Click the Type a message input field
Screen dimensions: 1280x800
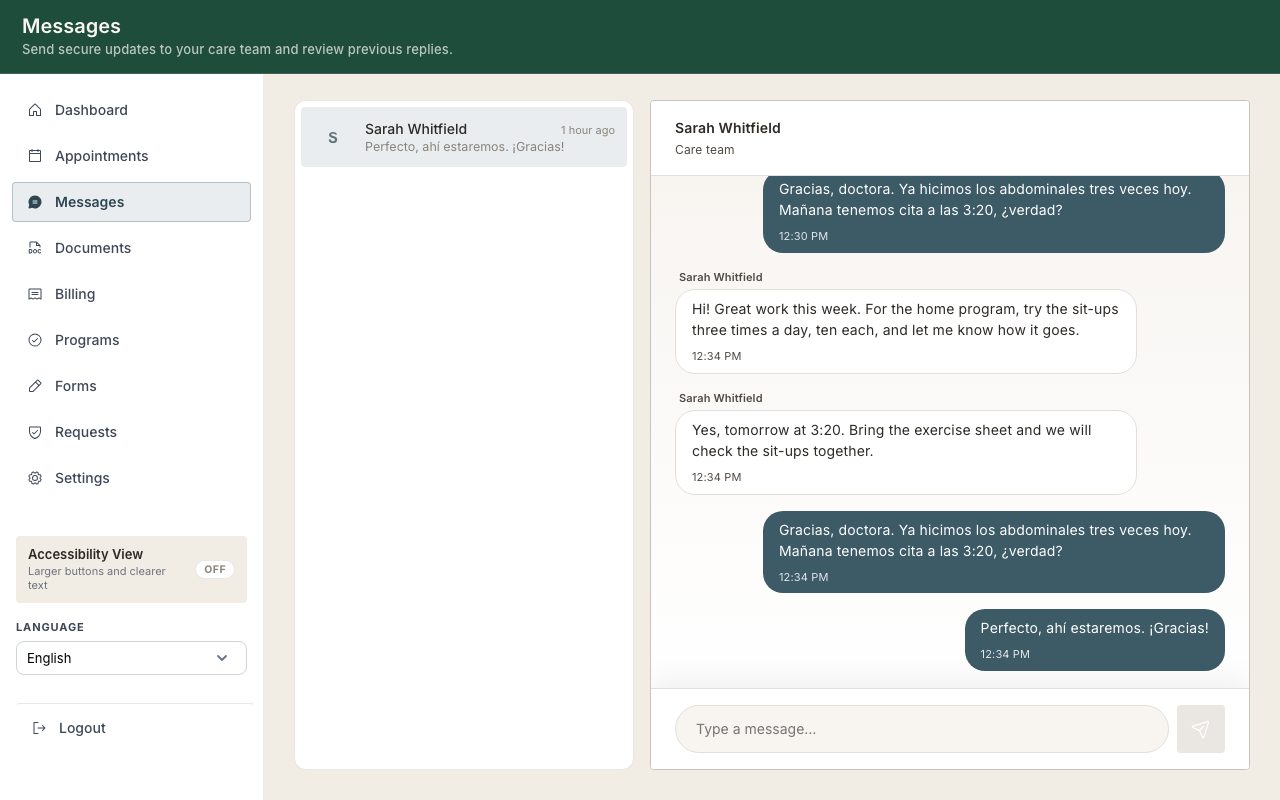[x=922, y=729]
